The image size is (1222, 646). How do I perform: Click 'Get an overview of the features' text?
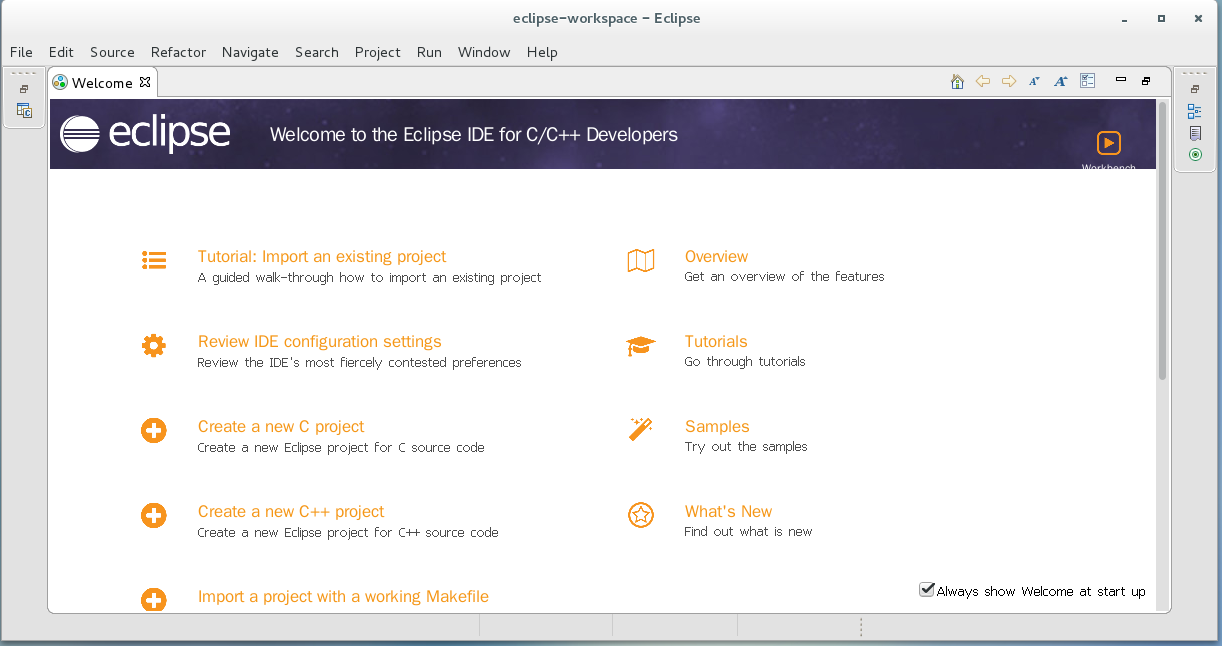click(x=784, y=277)
